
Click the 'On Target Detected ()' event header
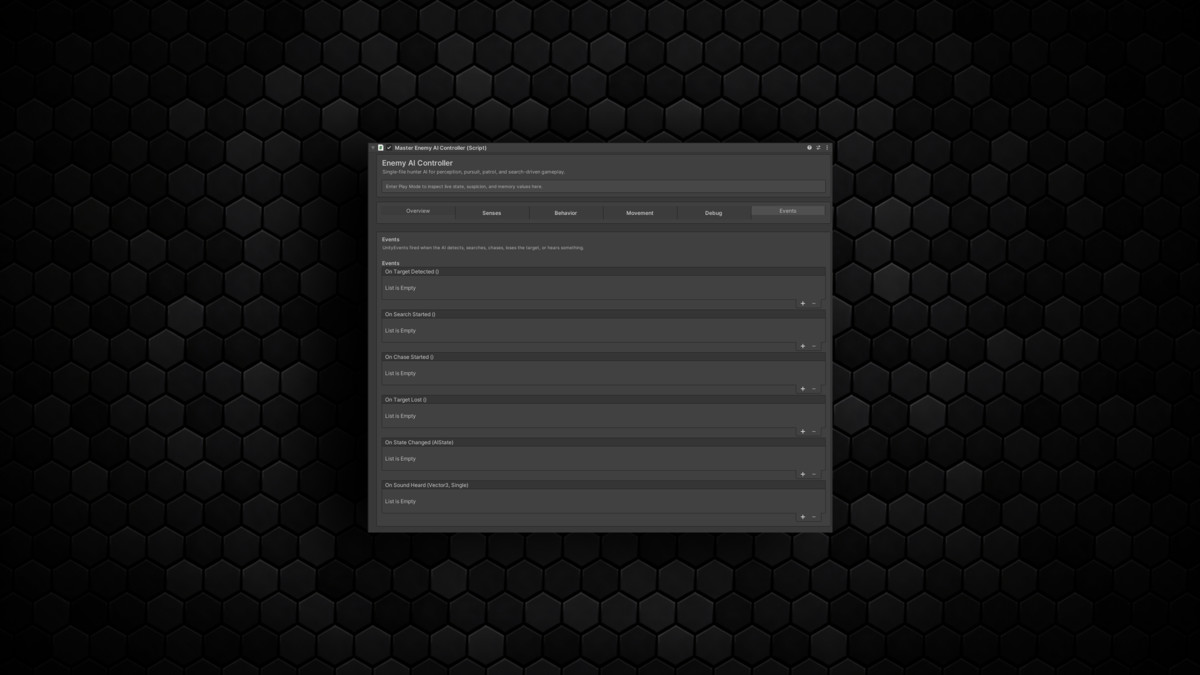[x=603, y=272]
